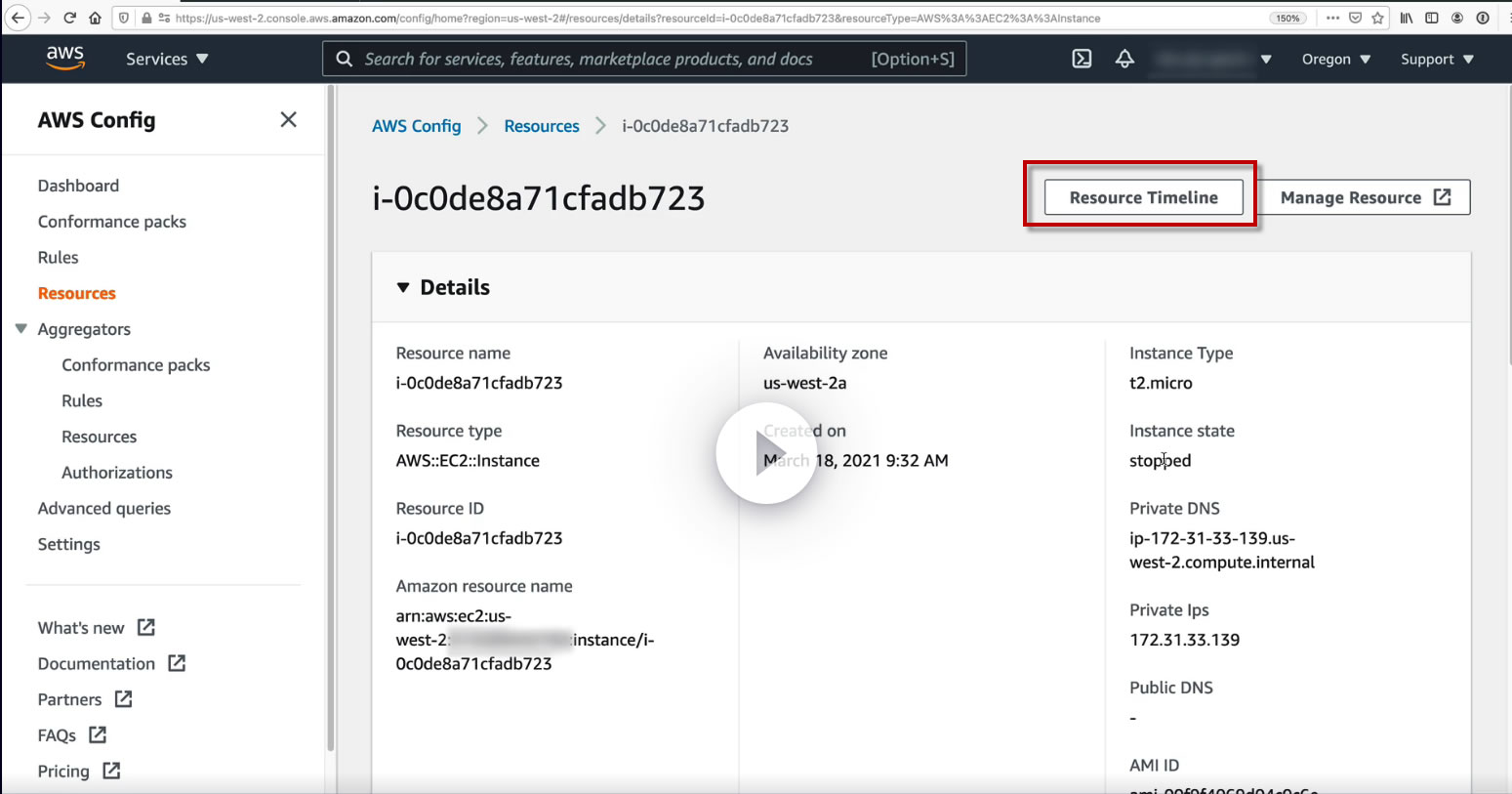This screenshot has width=1512, height=794.
Task: Click the external-link icon beside Documentation
Action: pos(177,663)
